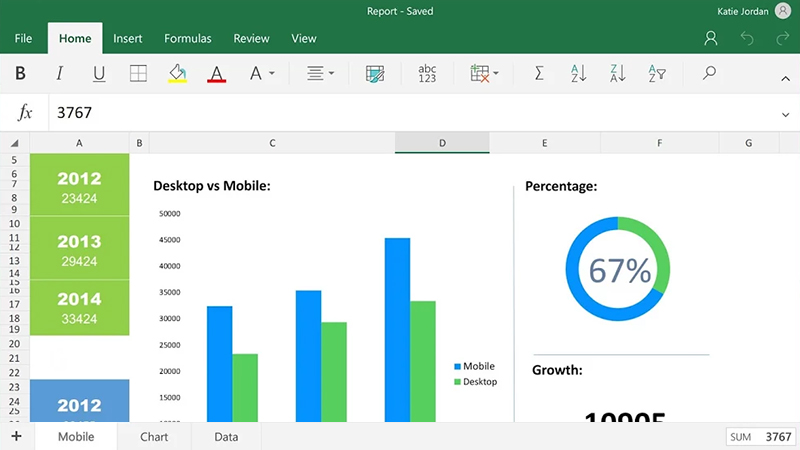Switch to the Insert ribbon tab
This screenshot has width=800, height=450.
coord(128,38)
